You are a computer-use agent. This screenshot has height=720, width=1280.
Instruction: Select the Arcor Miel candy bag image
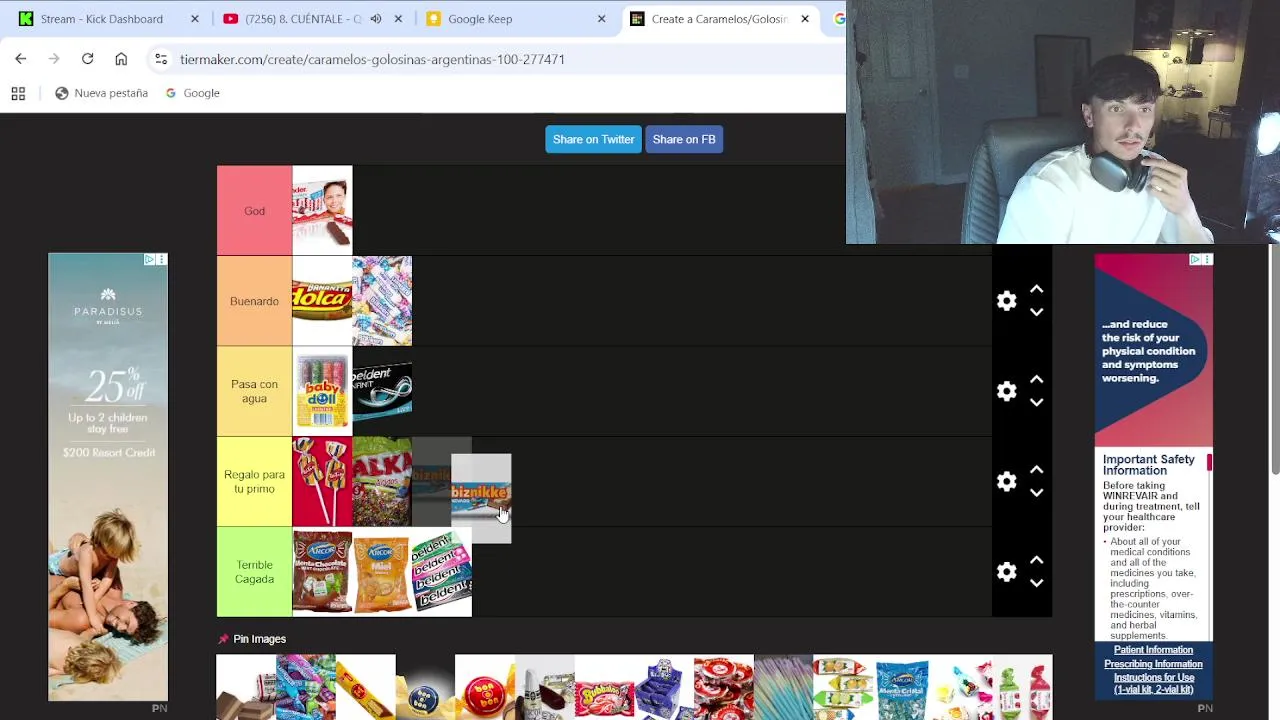point(382,571)
